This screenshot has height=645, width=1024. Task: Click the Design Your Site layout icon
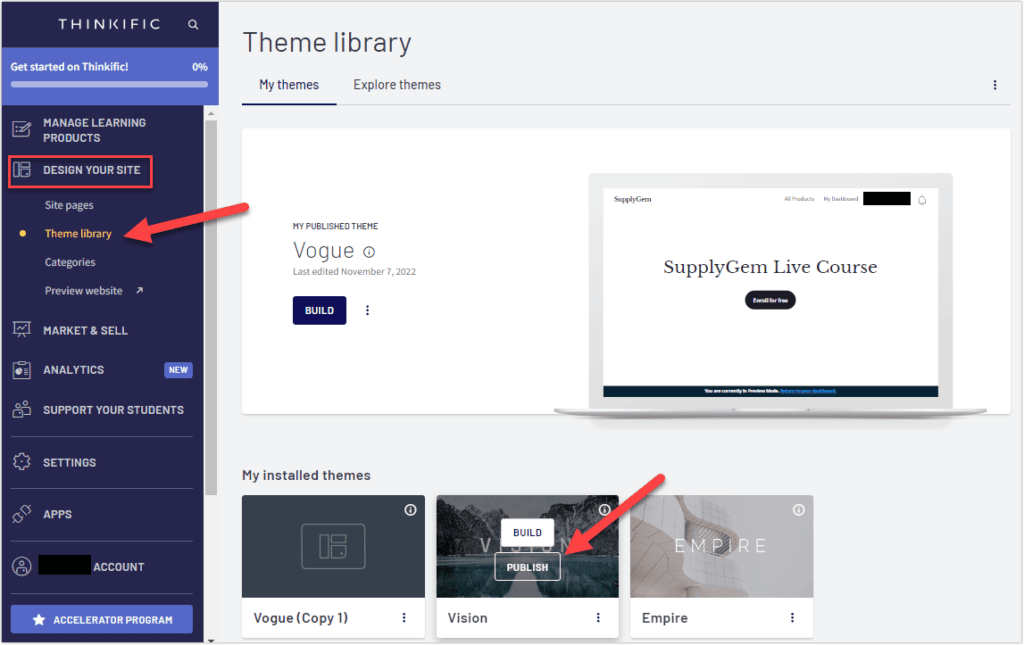22,170
